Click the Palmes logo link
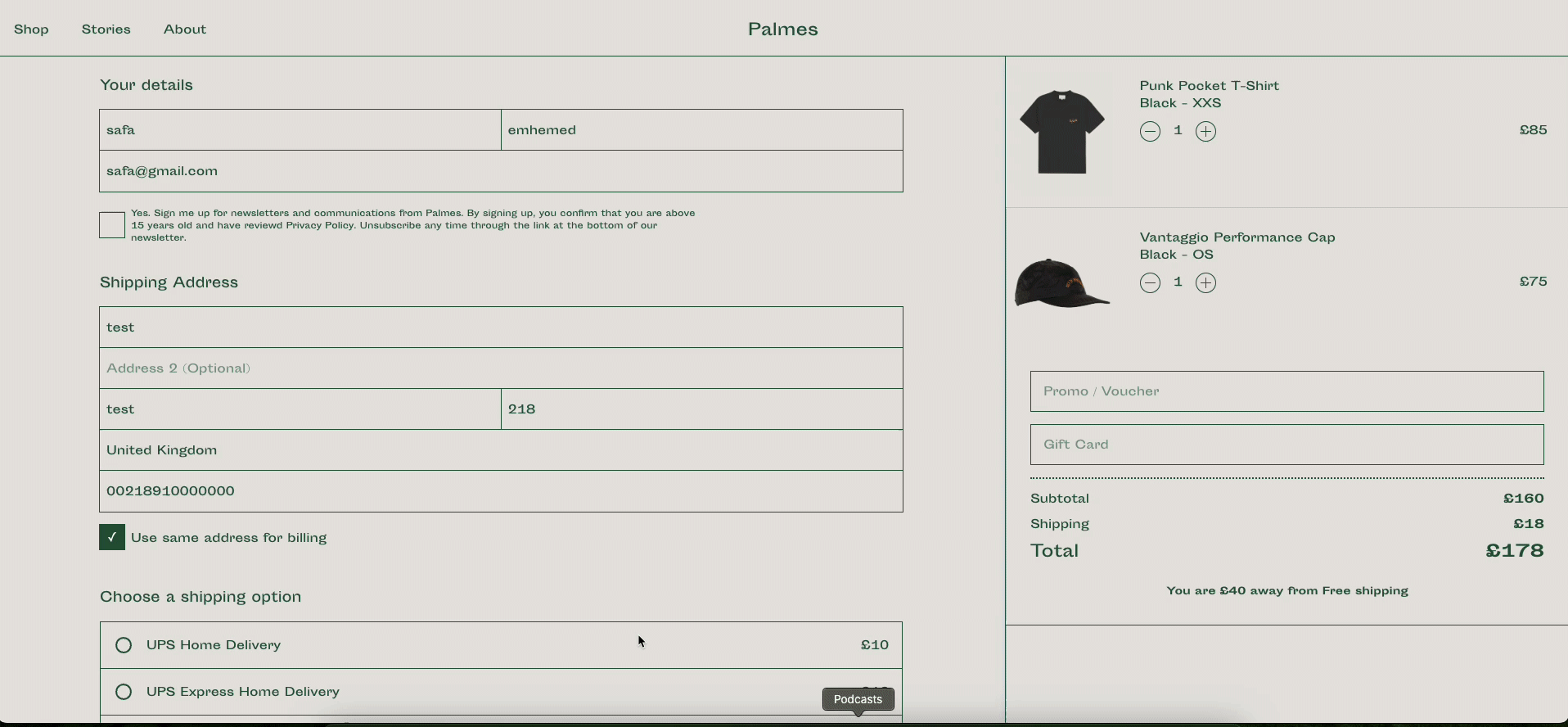Viewport: 1568px width, 727px height. point(783,29)
